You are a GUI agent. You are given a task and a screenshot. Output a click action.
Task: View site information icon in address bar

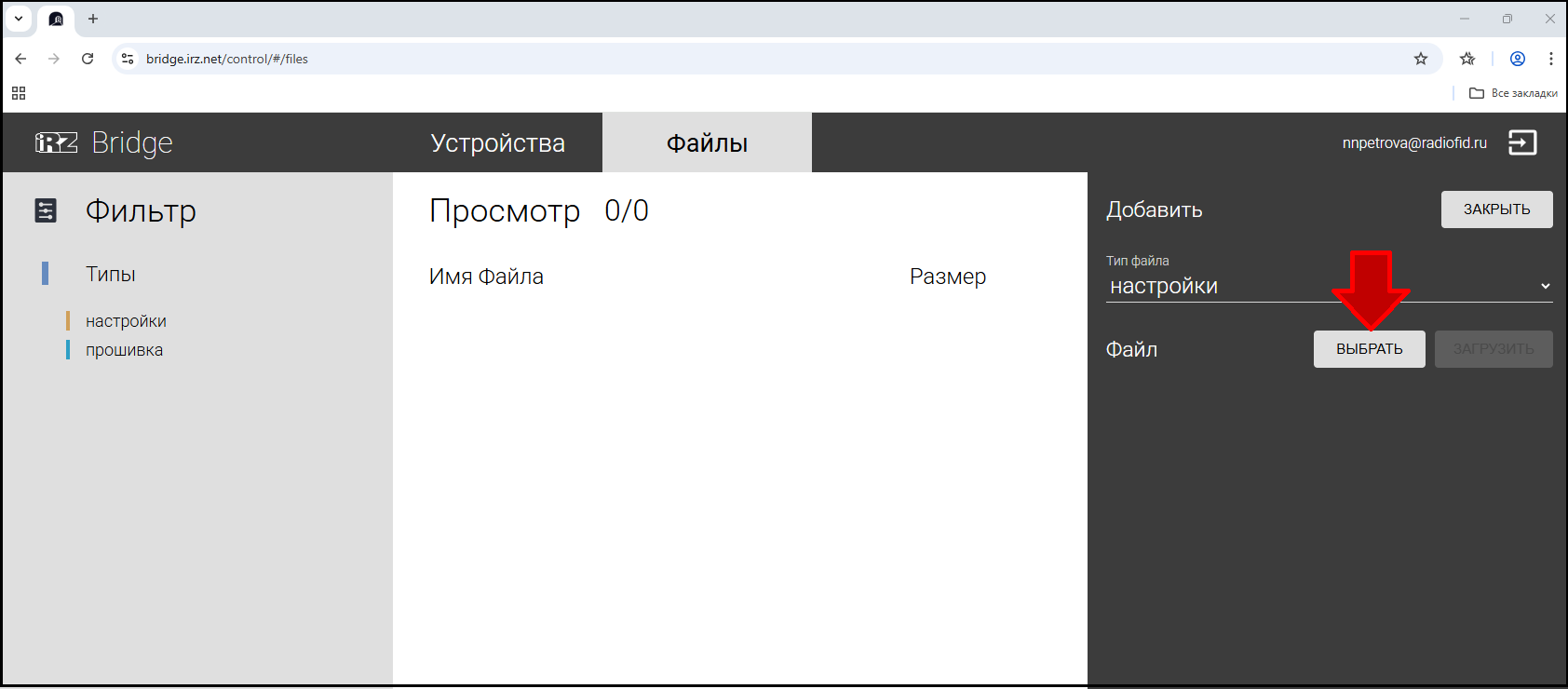click(x=128, y=59)
